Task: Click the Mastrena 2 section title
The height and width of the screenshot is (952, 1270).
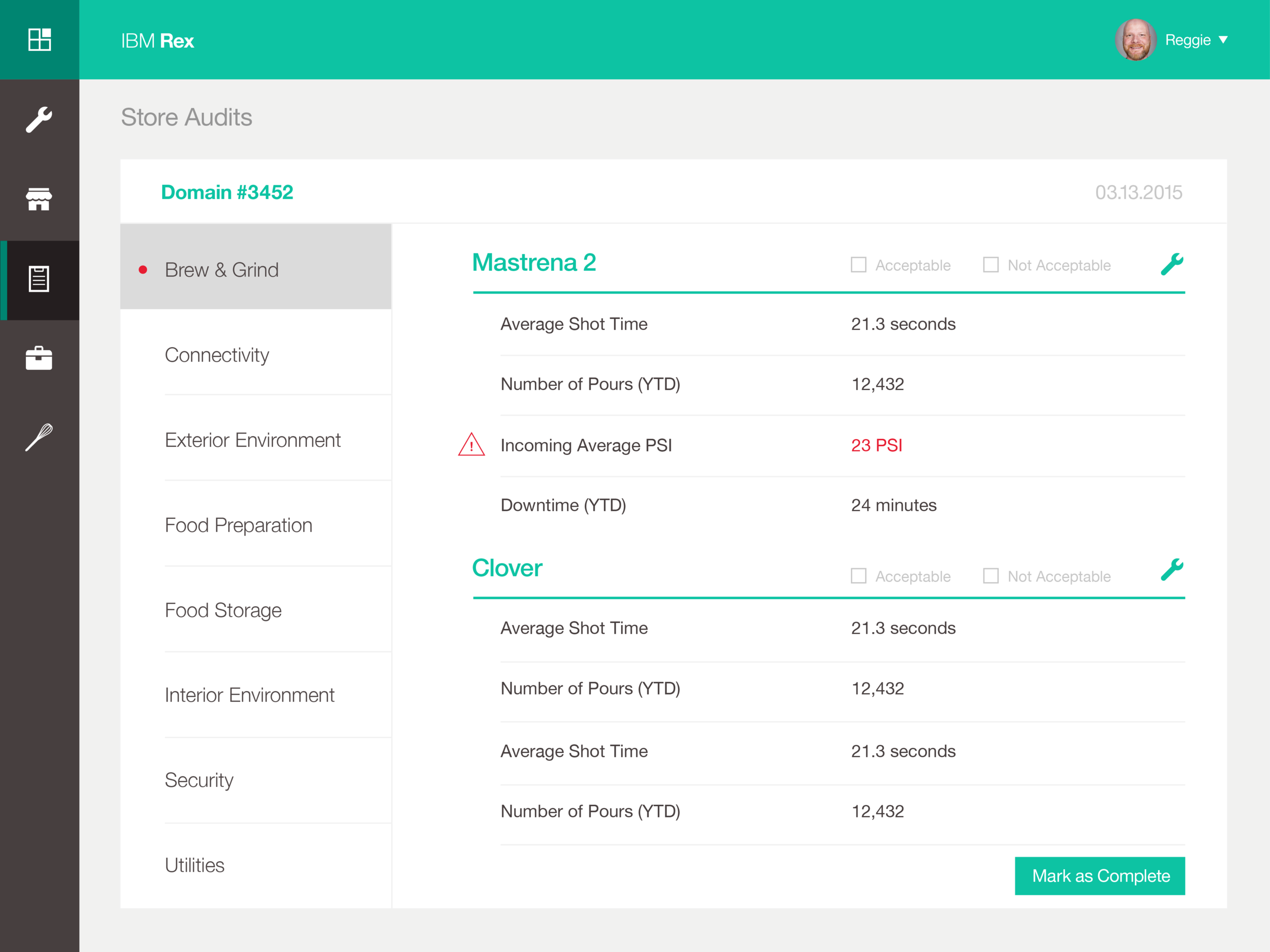Action: 534,263
